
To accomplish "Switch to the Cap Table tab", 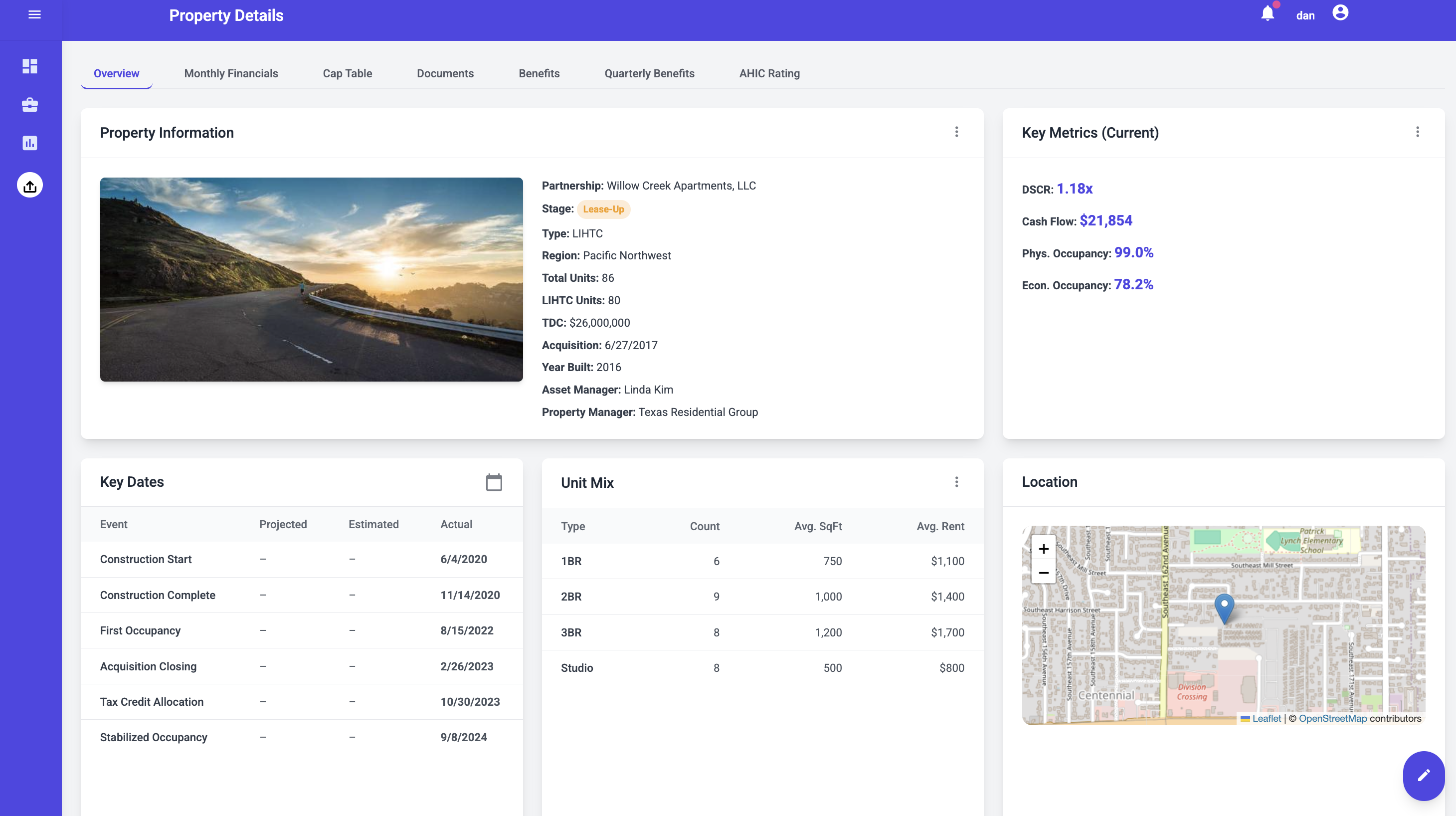I will tap(347, 73).
